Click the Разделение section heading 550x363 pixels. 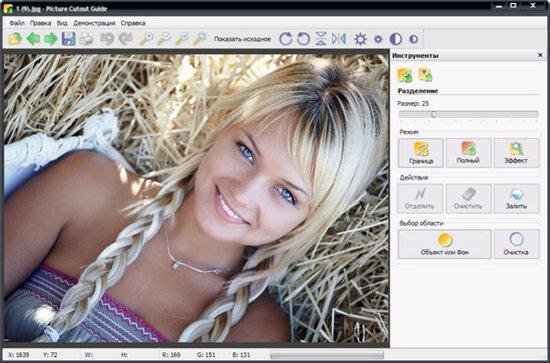[x=417, y=91]
